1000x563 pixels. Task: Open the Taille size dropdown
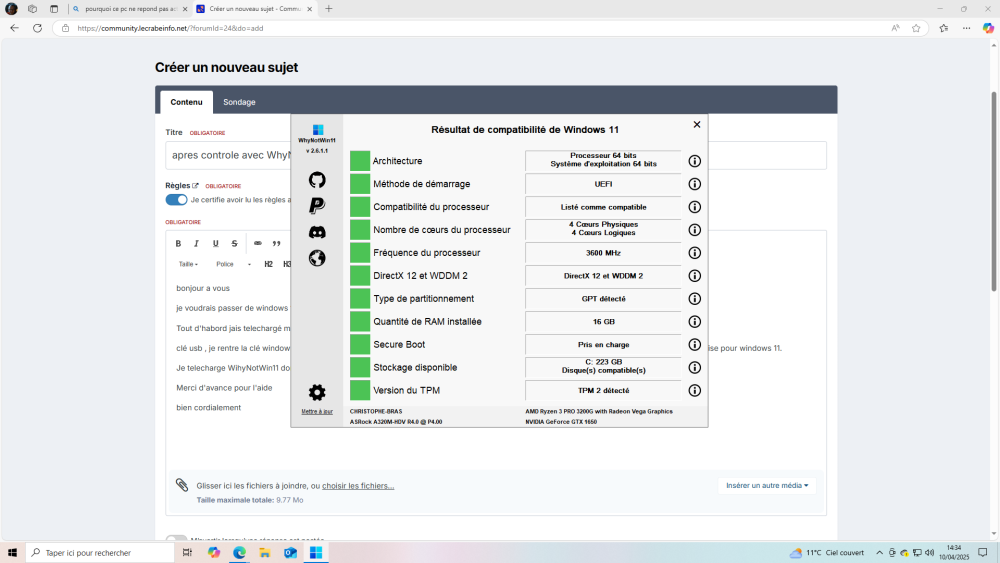click(x=188, y=264)
